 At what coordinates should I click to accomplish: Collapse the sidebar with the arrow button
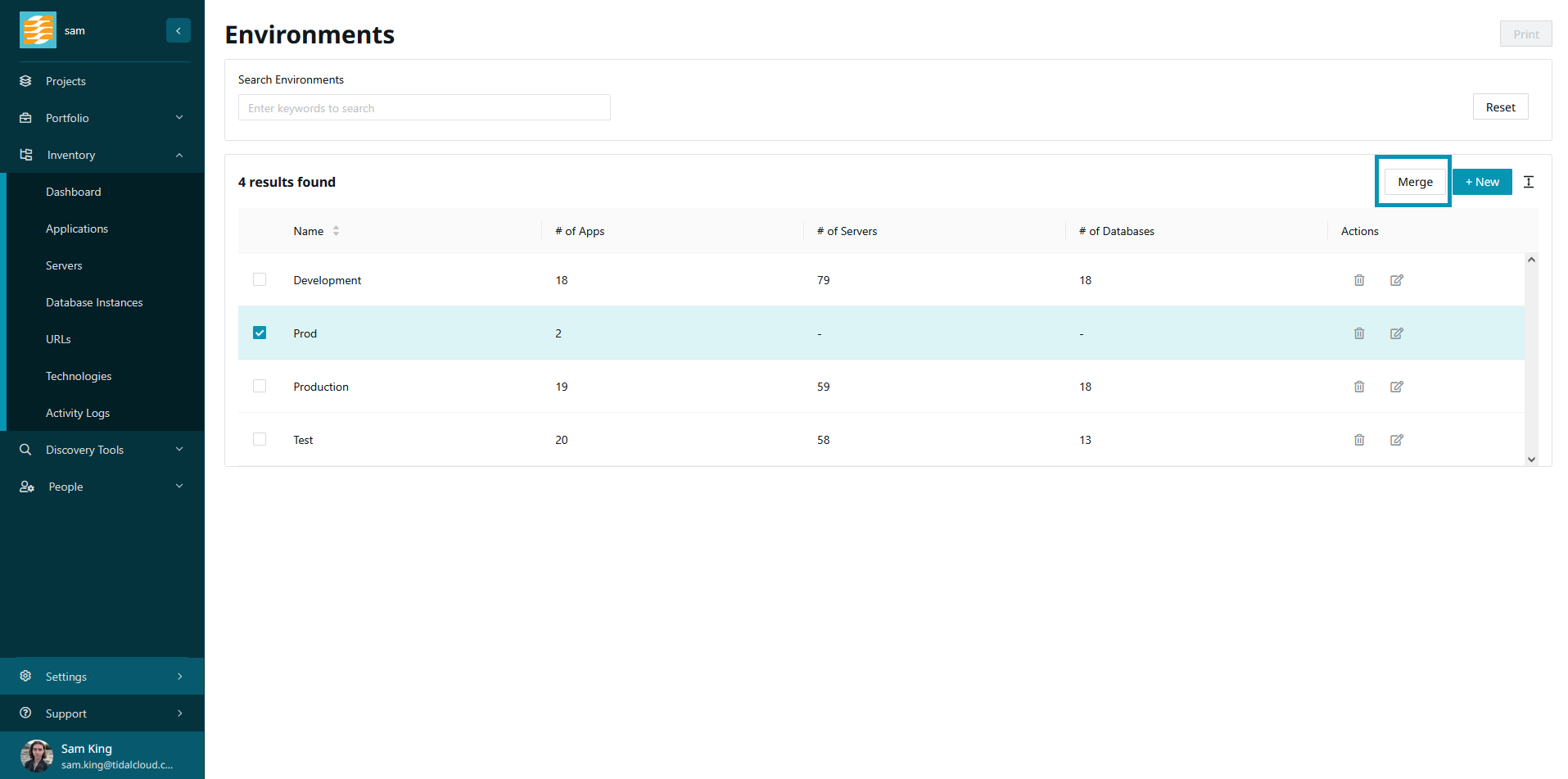pyautogui.click(x=178, y=30)
